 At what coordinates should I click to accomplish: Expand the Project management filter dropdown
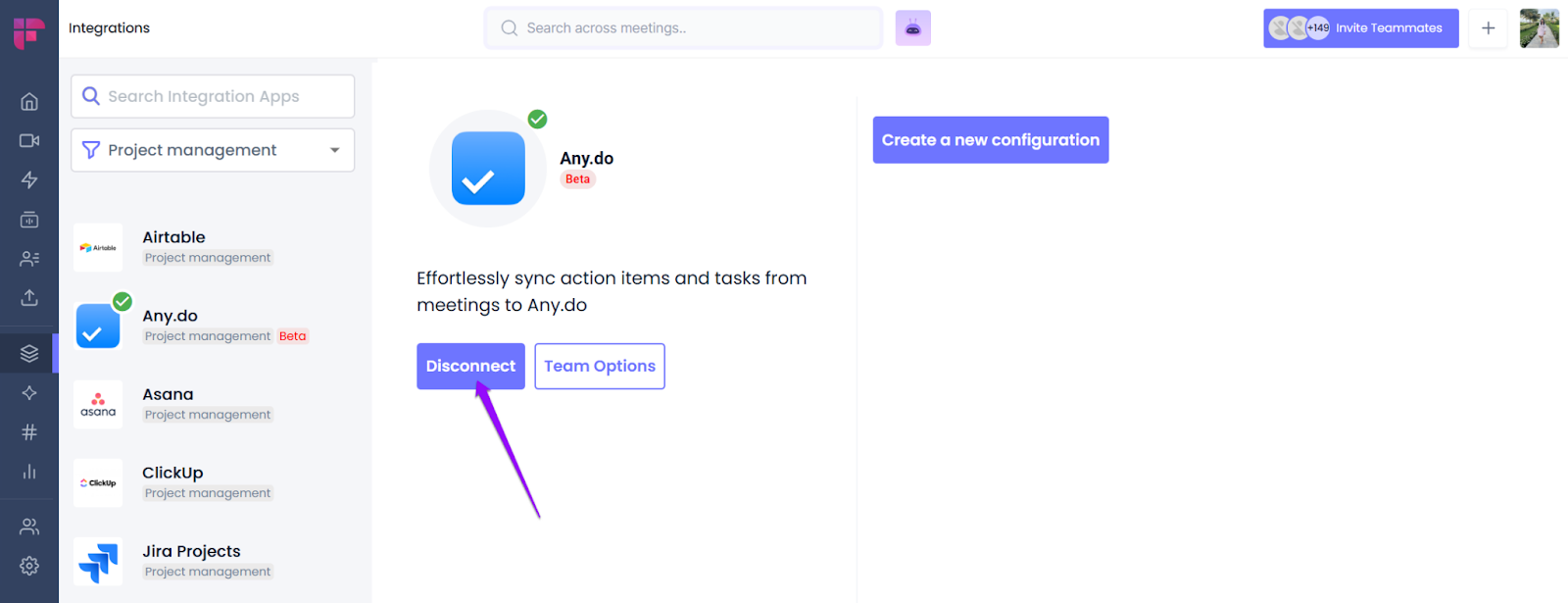[x=213, y=150]
